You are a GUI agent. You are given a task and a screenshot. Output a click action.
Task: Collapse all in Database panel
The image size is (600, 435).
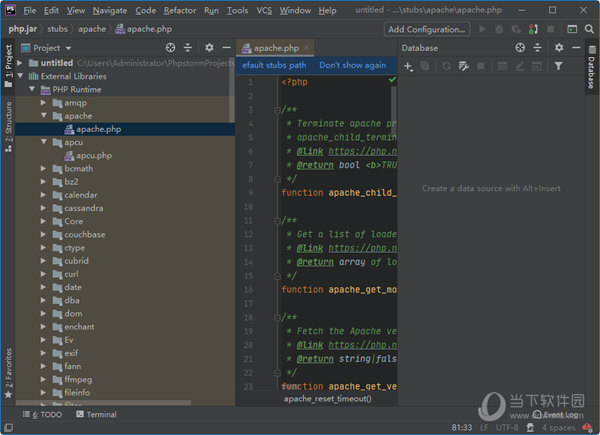pos(537,47)
